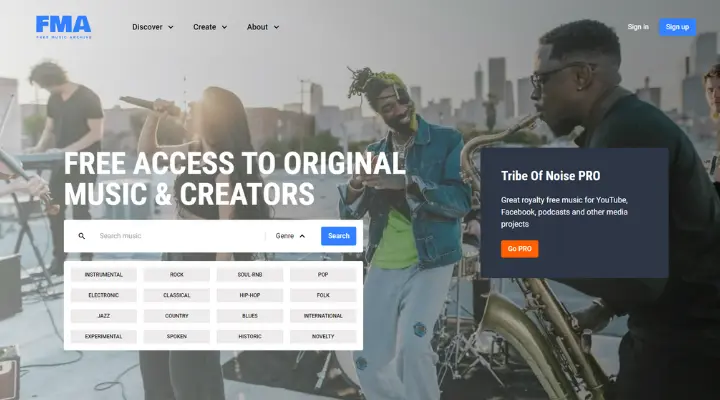Viewport: 720px width, 400px height.
Task: Select the Hip-Hop genre tag
Action: coord(250,295)
